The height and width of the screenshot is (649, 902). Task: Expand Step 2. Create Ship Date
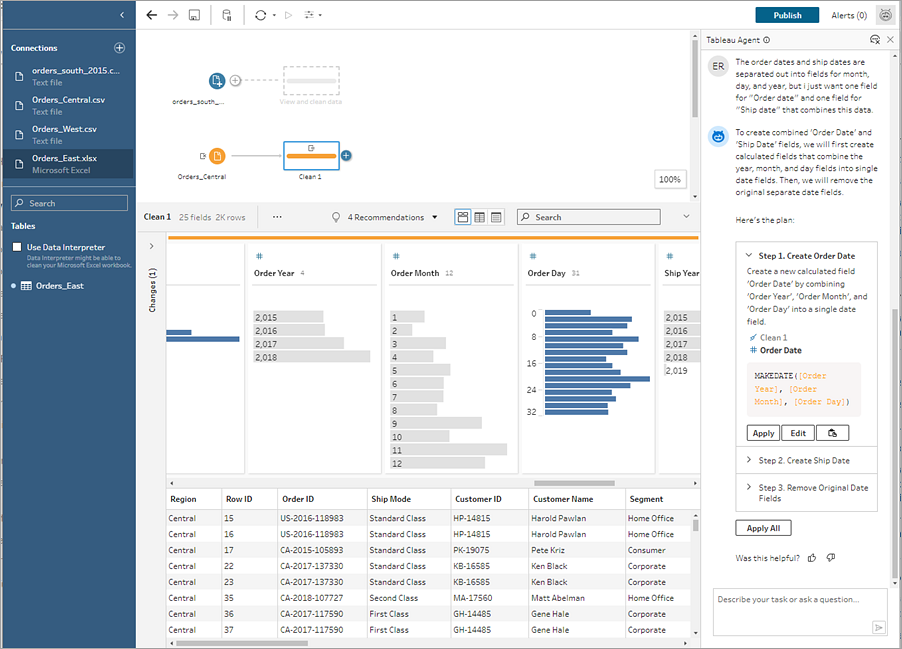(804, 460)
